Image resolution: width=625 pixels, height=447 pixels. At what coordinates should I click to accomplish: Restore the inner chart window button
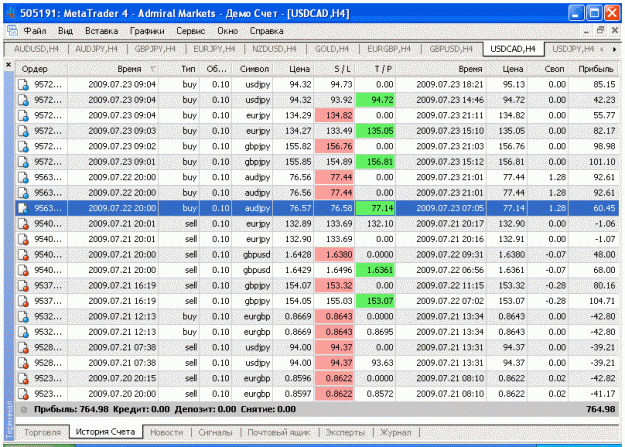[600, 30]
